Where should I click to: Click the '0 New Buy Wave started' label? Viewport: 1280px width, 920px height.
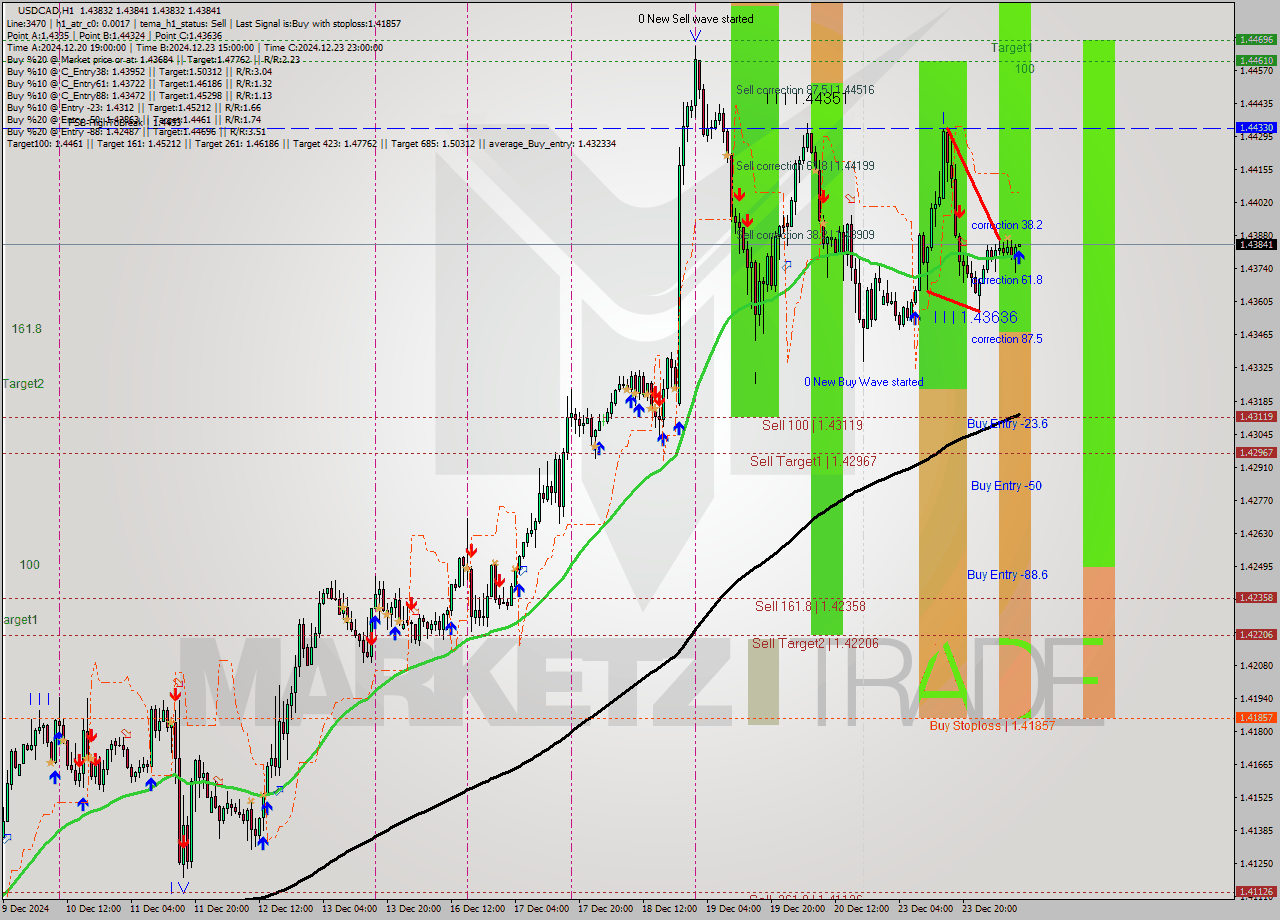(x=864, y=382)
